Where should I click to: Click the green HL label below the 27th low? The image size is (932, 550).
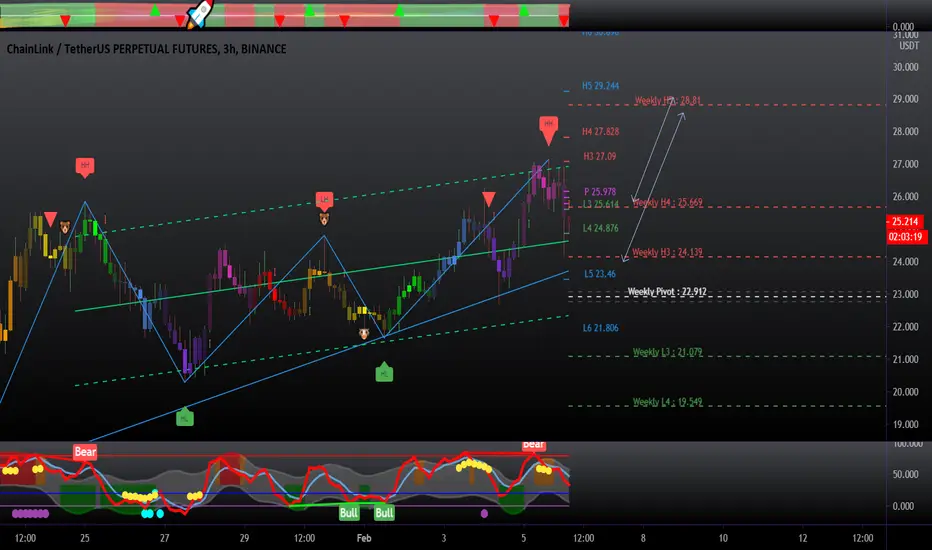(185, 417)
